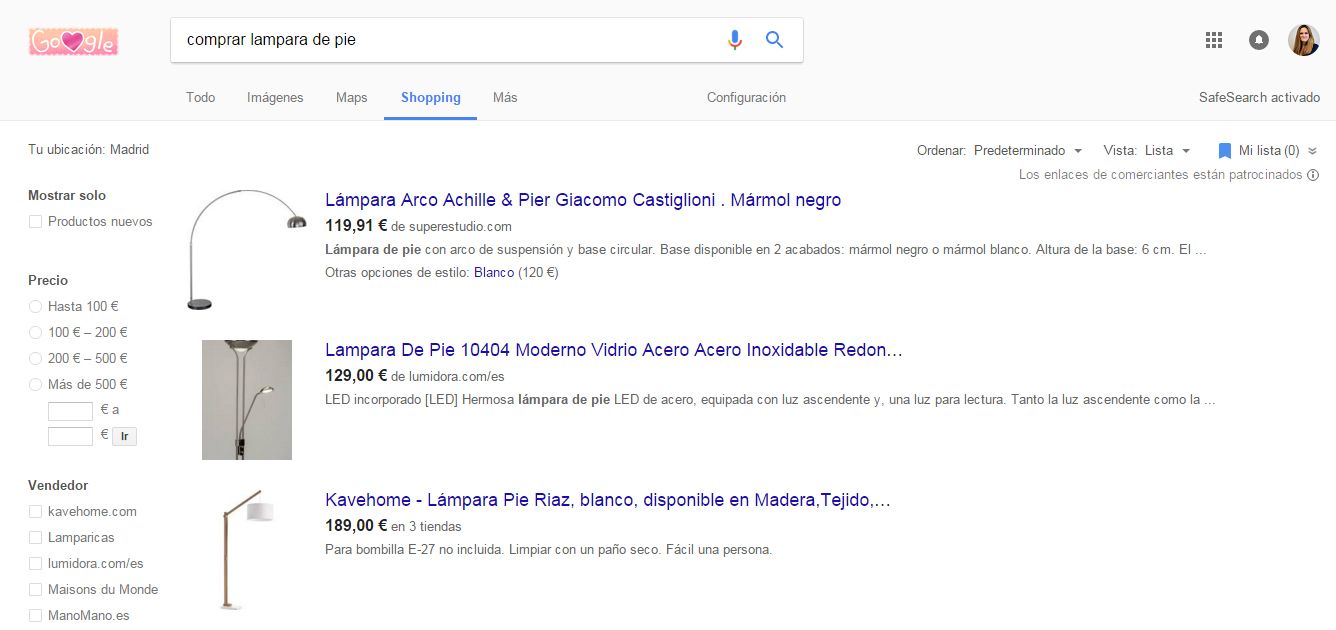Click the minimum price input field
The width and height of the screenshot is (1336, 630).
pos(70,411)
